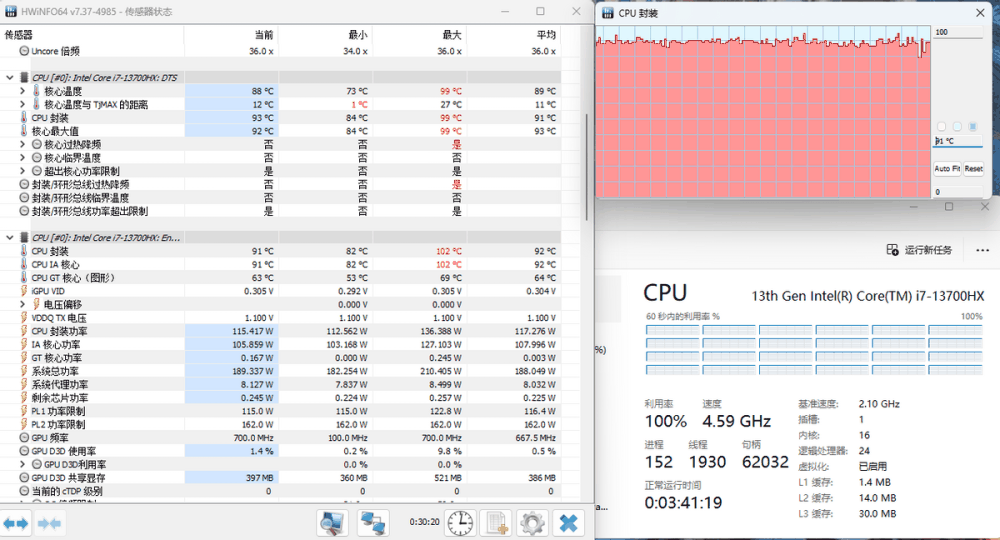
Task: Select the white color box in graph window
Action: pos(940,126)
